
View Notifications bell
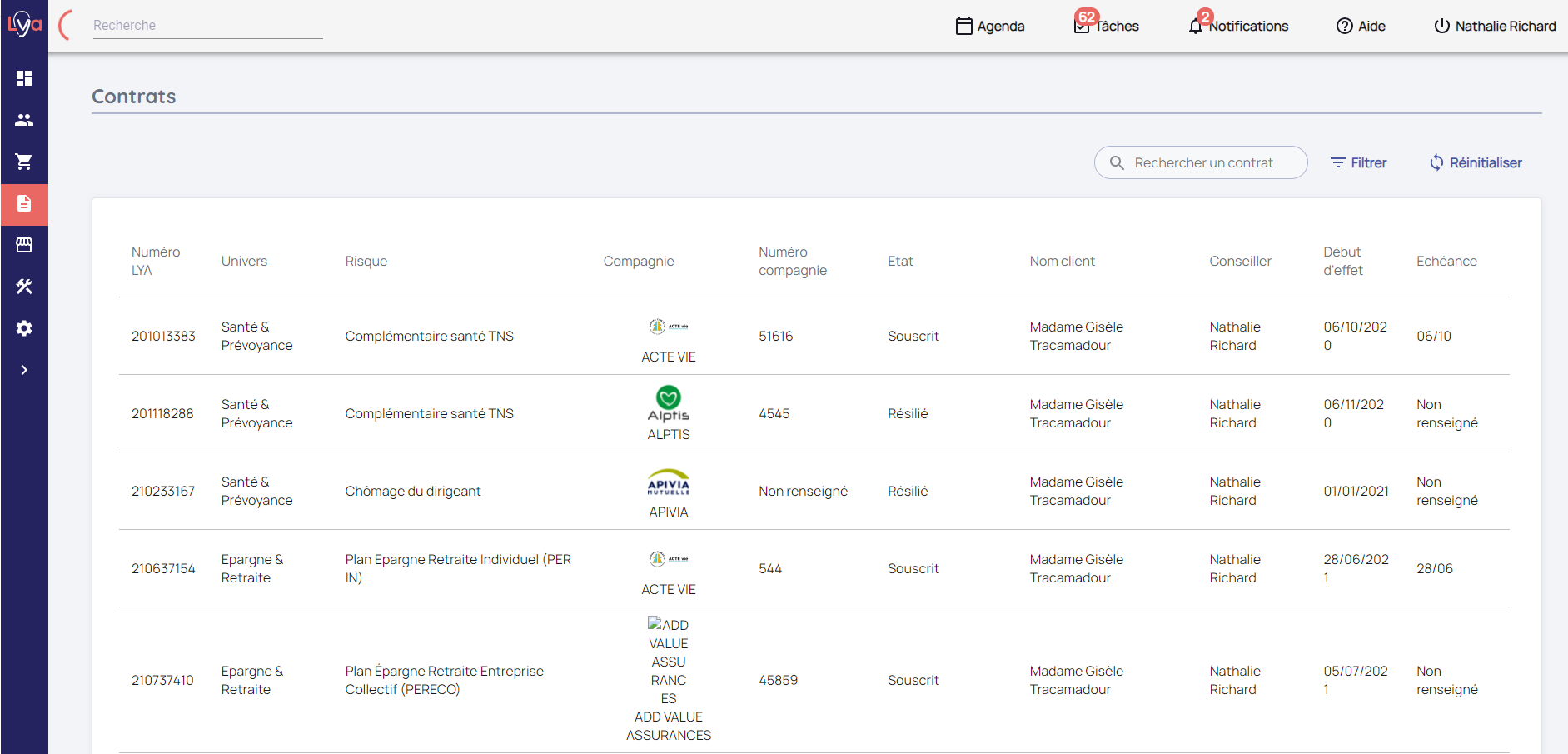[x=1238, y=27]
